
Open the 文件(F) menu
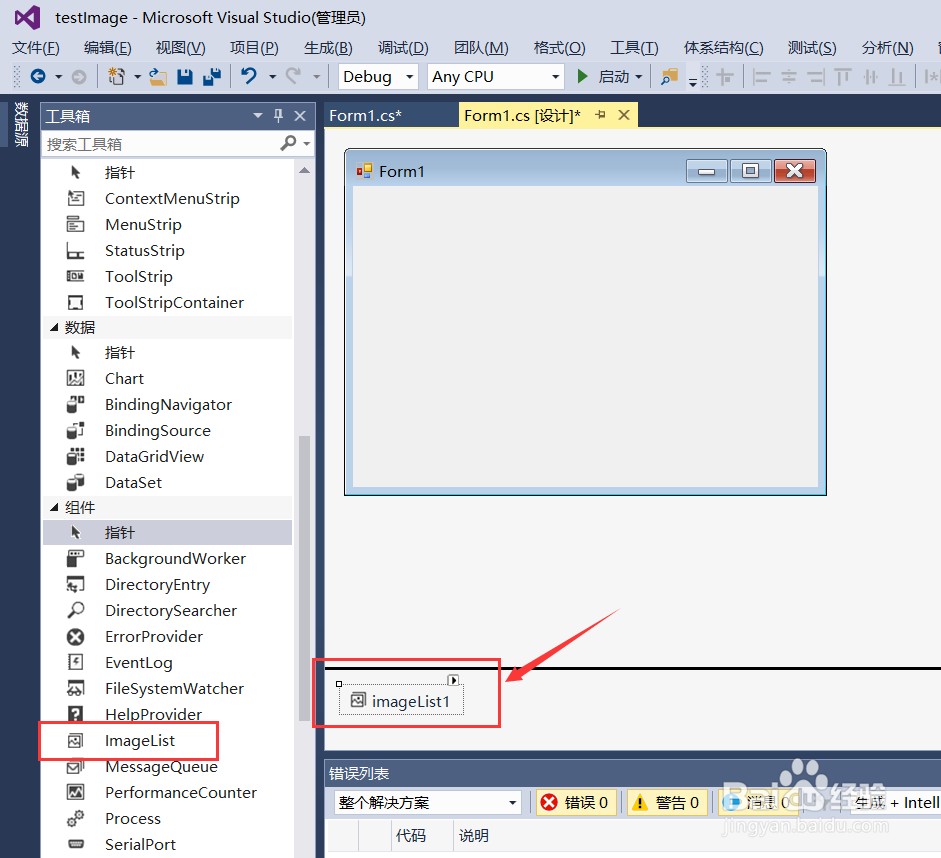pos(35,47)
